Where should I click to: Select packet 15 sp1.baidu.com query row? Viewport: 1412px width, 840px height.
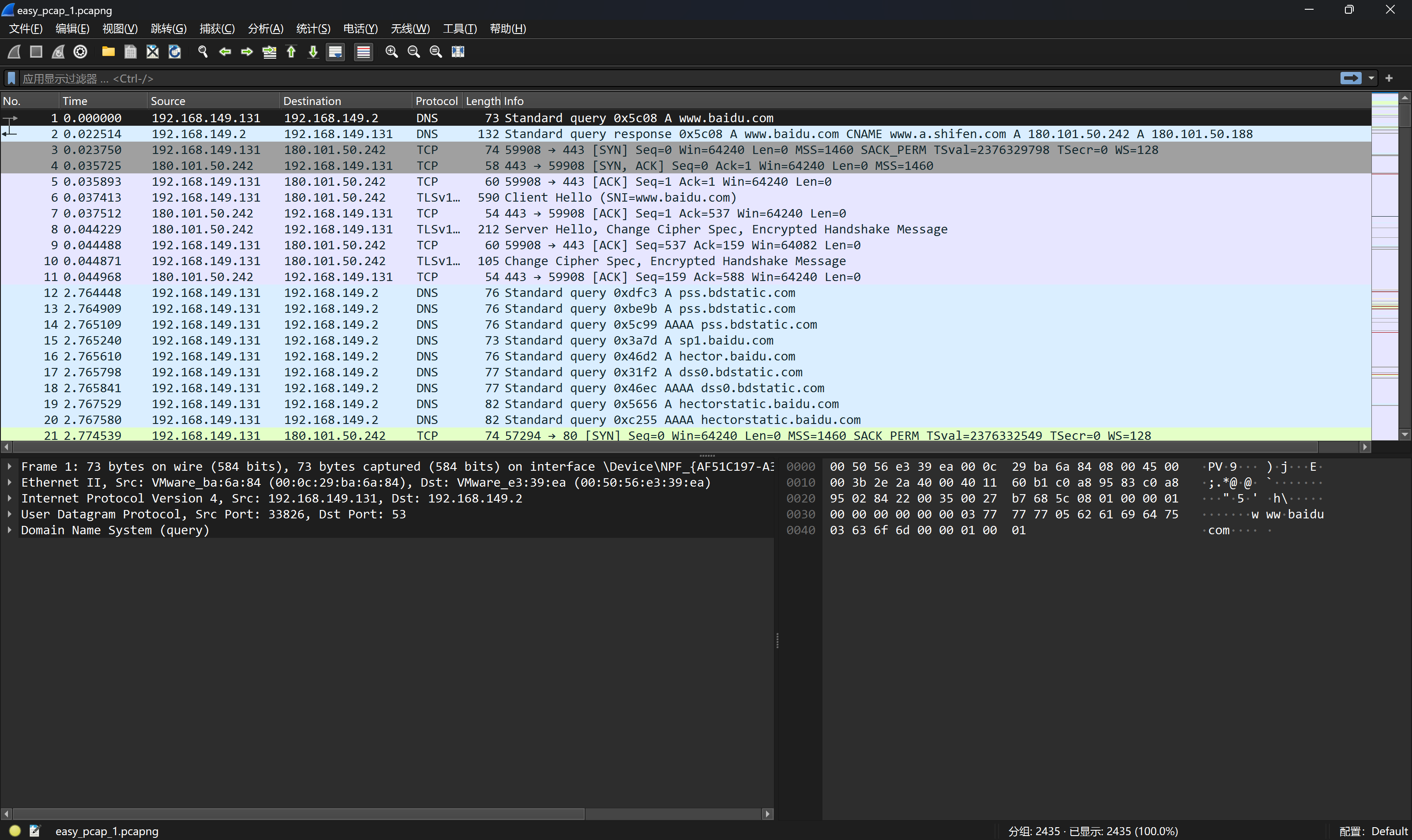686,340
